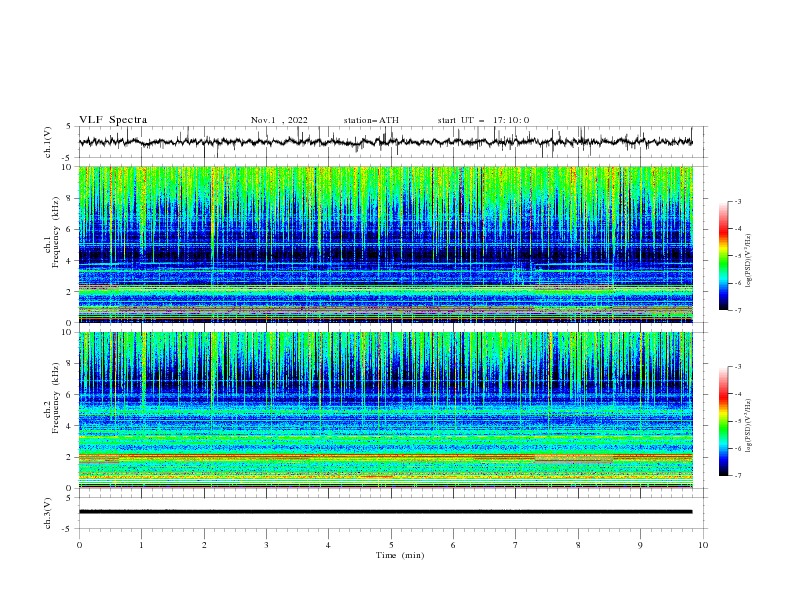Image resolution: width=792 pixels, height=612 pixels.
Task: Click the "9" tick on Time axis
Action: (x=640, y=545)
